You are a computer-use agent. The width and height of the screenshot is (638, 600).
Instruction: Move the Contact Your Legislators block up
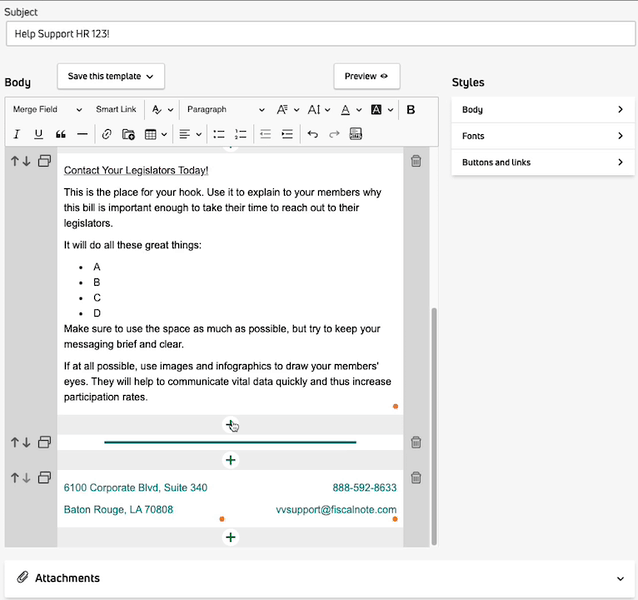tap(15, 161)
